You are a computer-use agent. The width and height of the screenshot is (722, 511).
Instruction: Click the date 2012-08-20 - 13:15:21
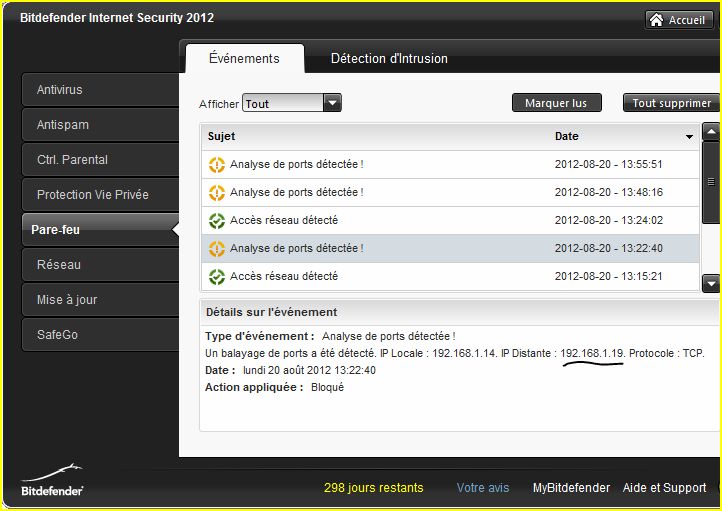[608, 277]
